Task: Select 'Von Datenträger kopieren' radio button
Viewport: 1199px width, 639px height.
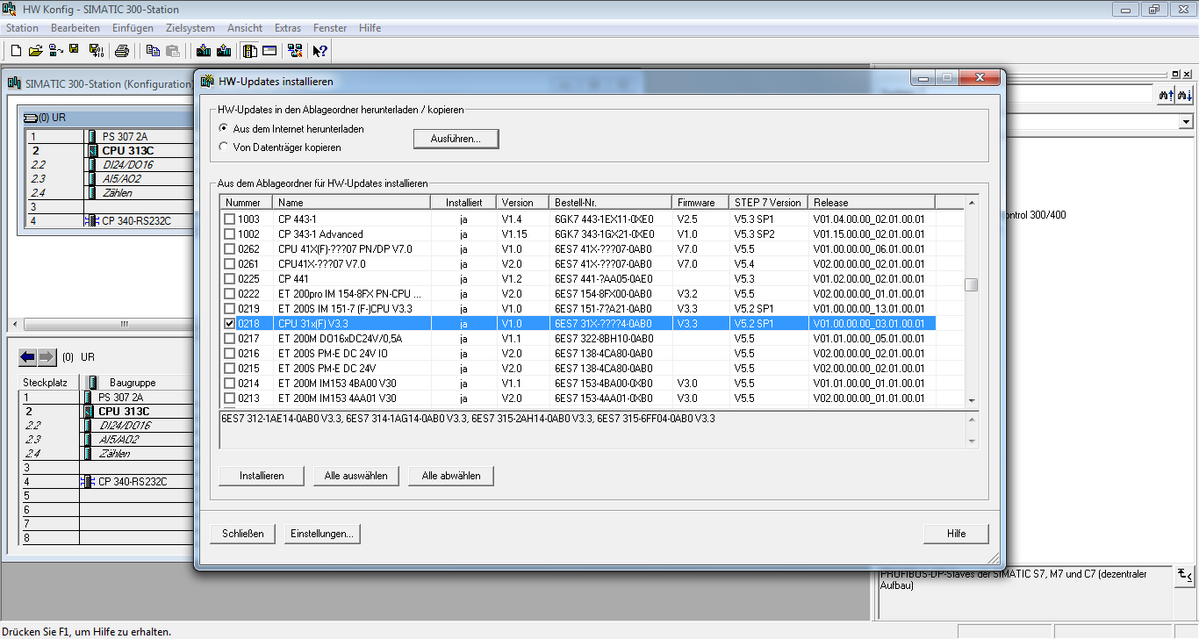Action: (223, 147)
